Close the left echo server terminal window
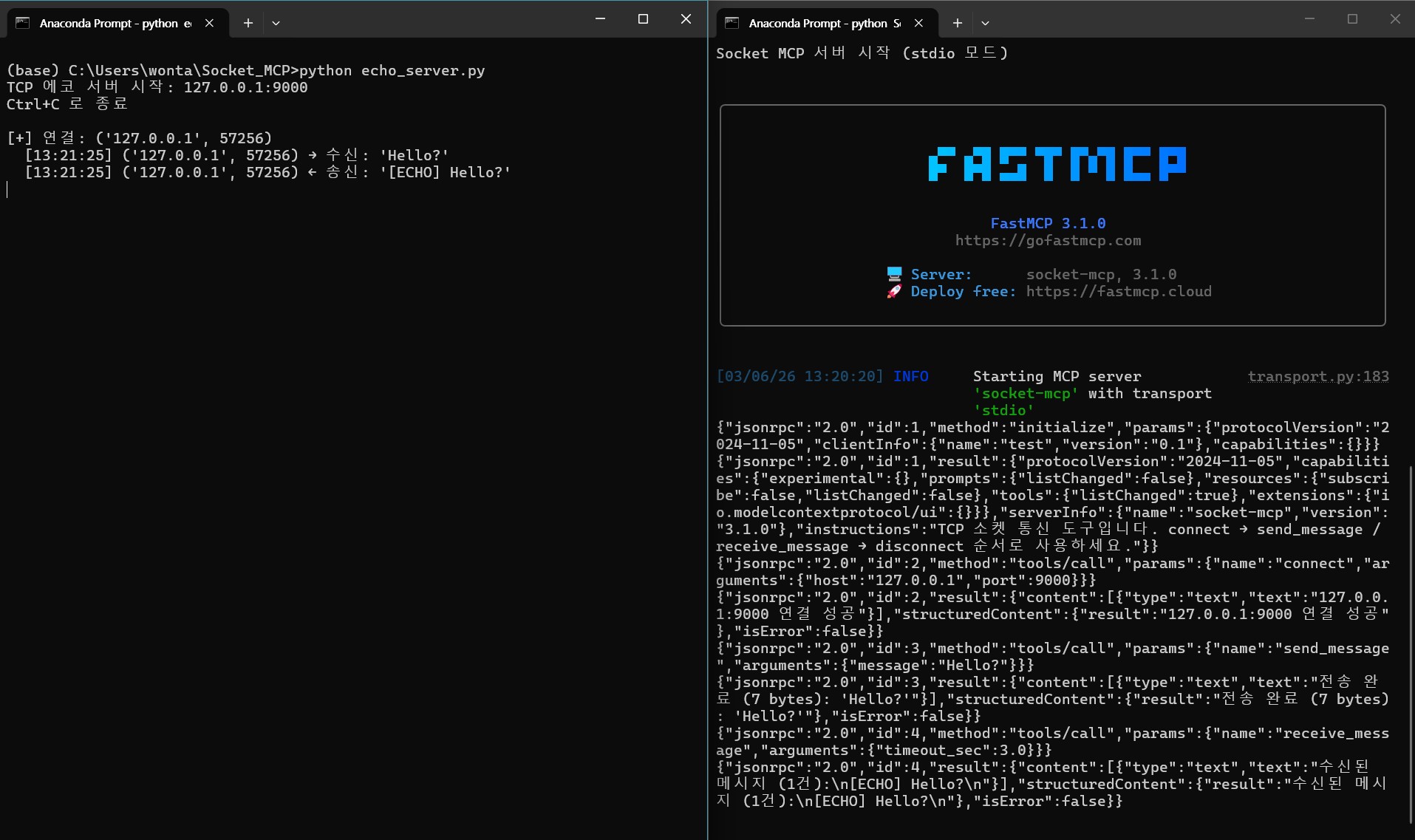The width and height of the screenshot is (1415, 840). (x=686, y=19)
